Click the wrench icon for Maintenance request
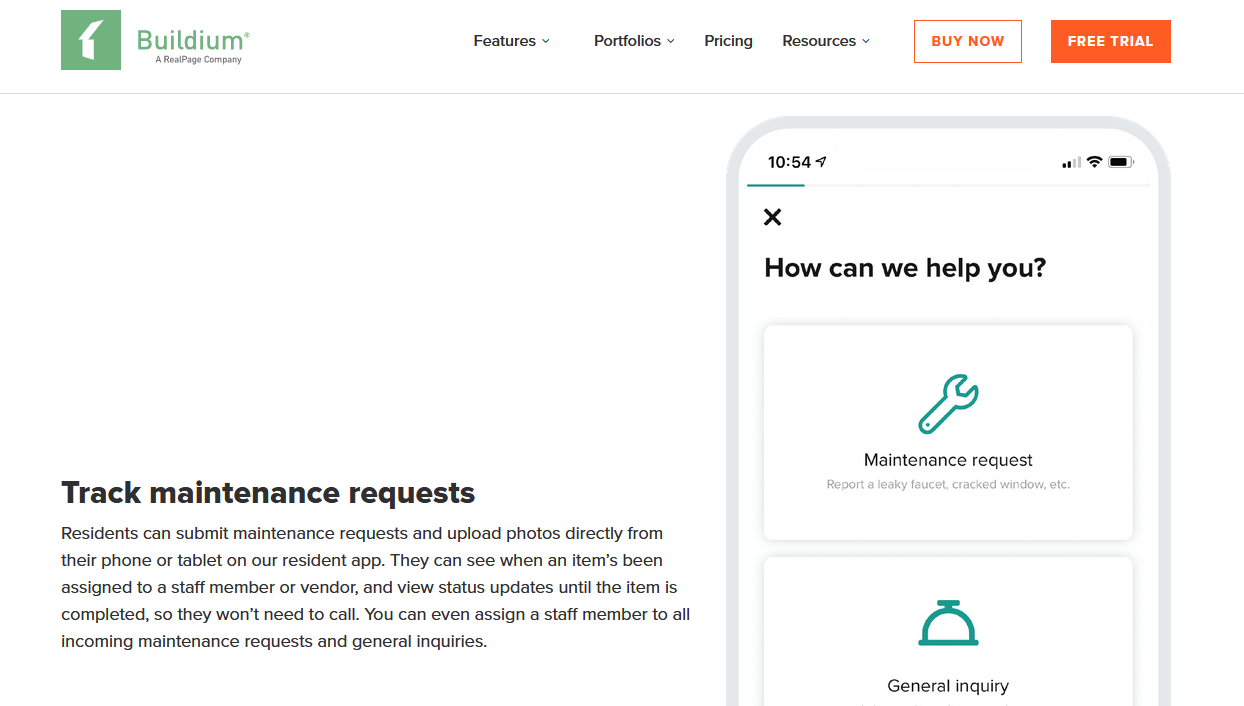The width and height of the screenshot is (1244, 706). click(x=948, y=404)
